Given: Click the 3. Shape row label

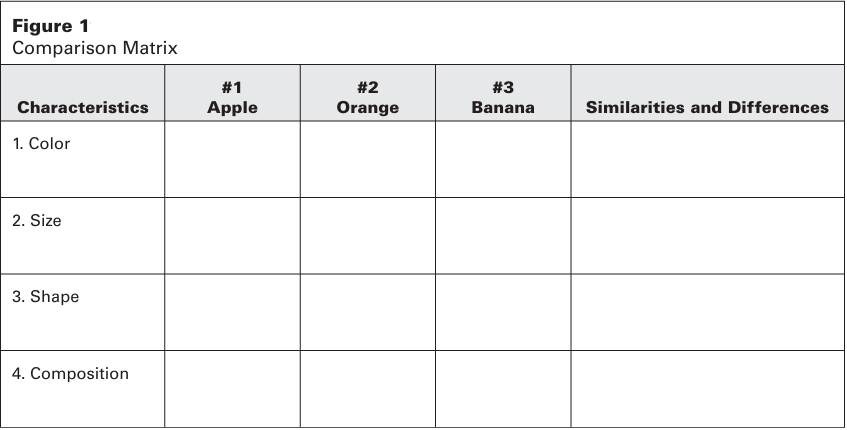Looking at the screenshot, I should (45, 297).
